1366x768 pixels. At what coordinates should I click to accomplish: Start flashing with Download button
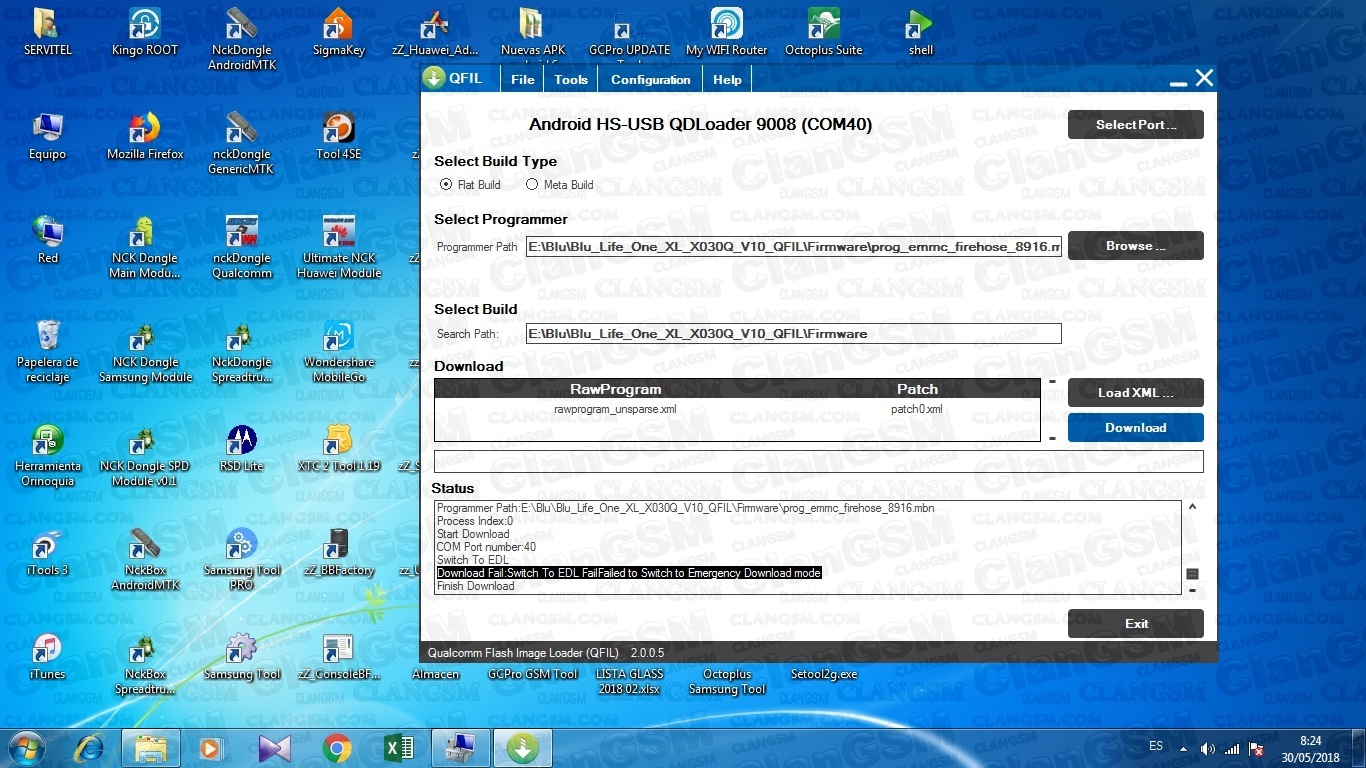click(1135, 428)
